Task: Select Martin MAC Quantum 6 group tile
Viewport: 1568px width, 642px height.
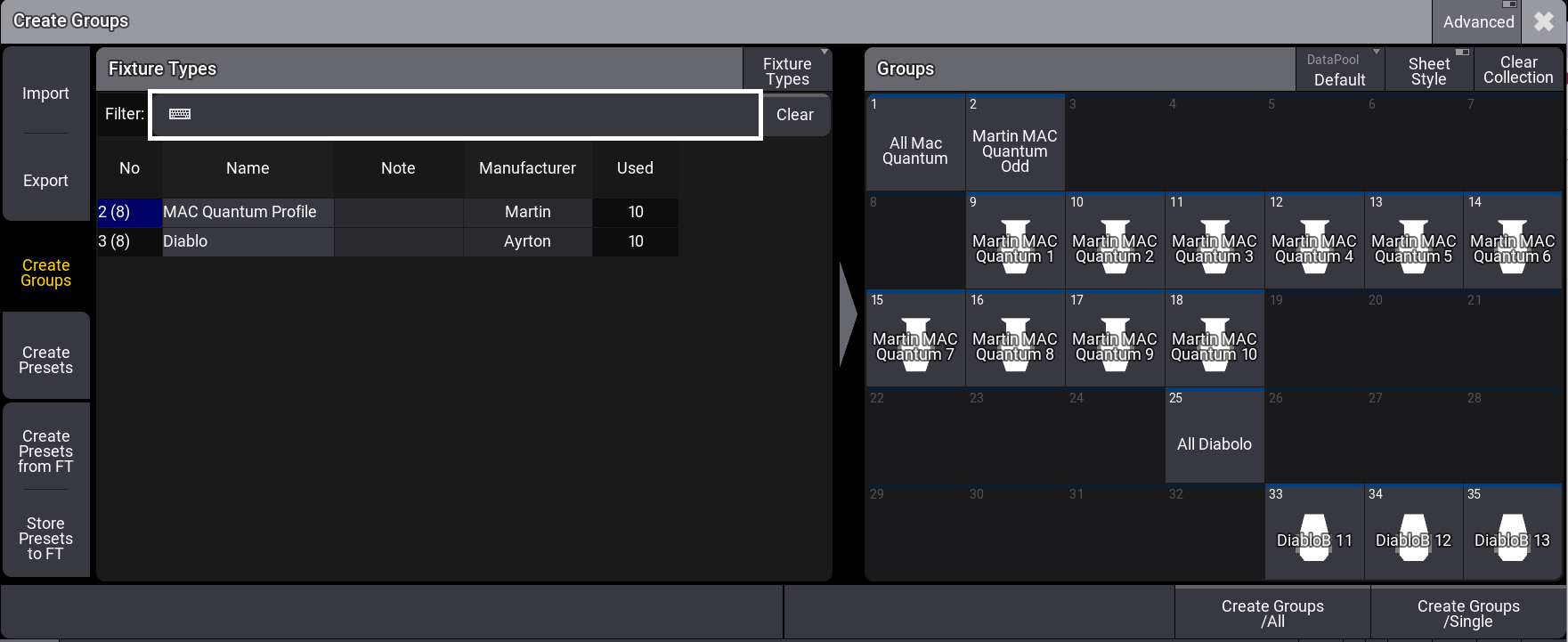Action: [1512, 241]
